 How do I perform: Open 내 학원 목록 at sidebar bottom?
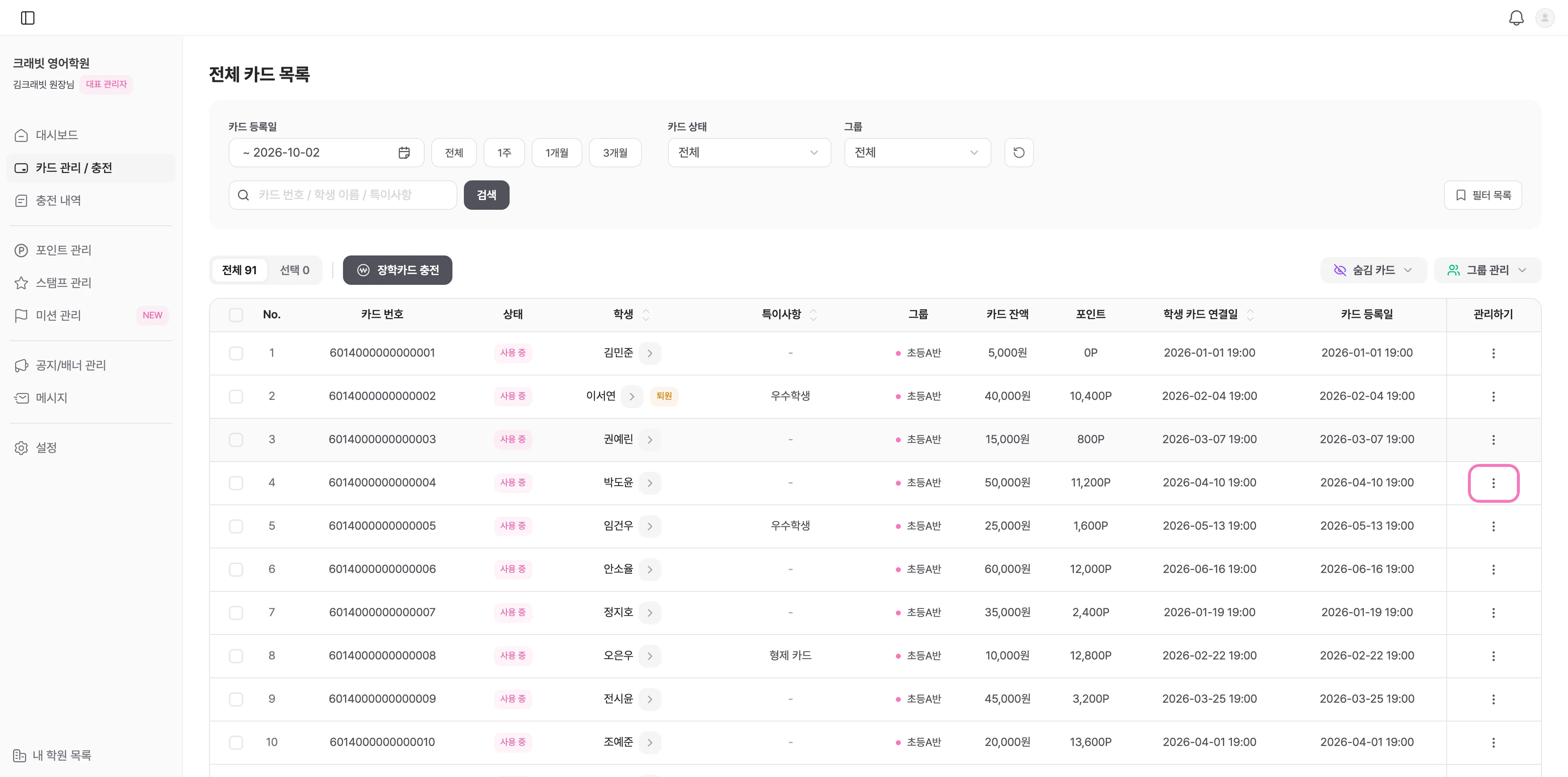click(x=52, y=756)
